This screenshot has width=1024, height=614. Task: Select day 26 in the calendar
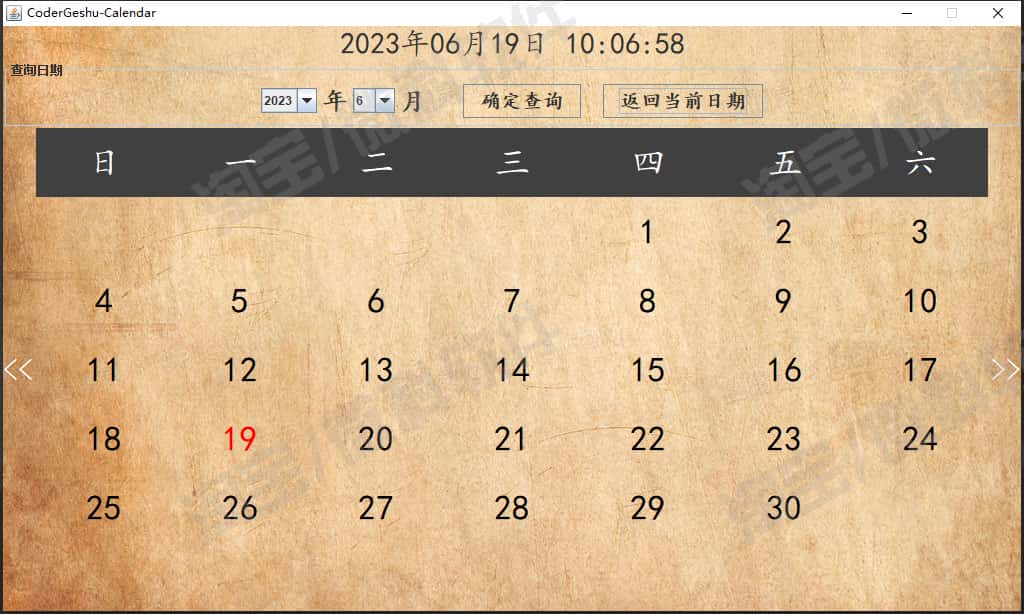[240, 508]
